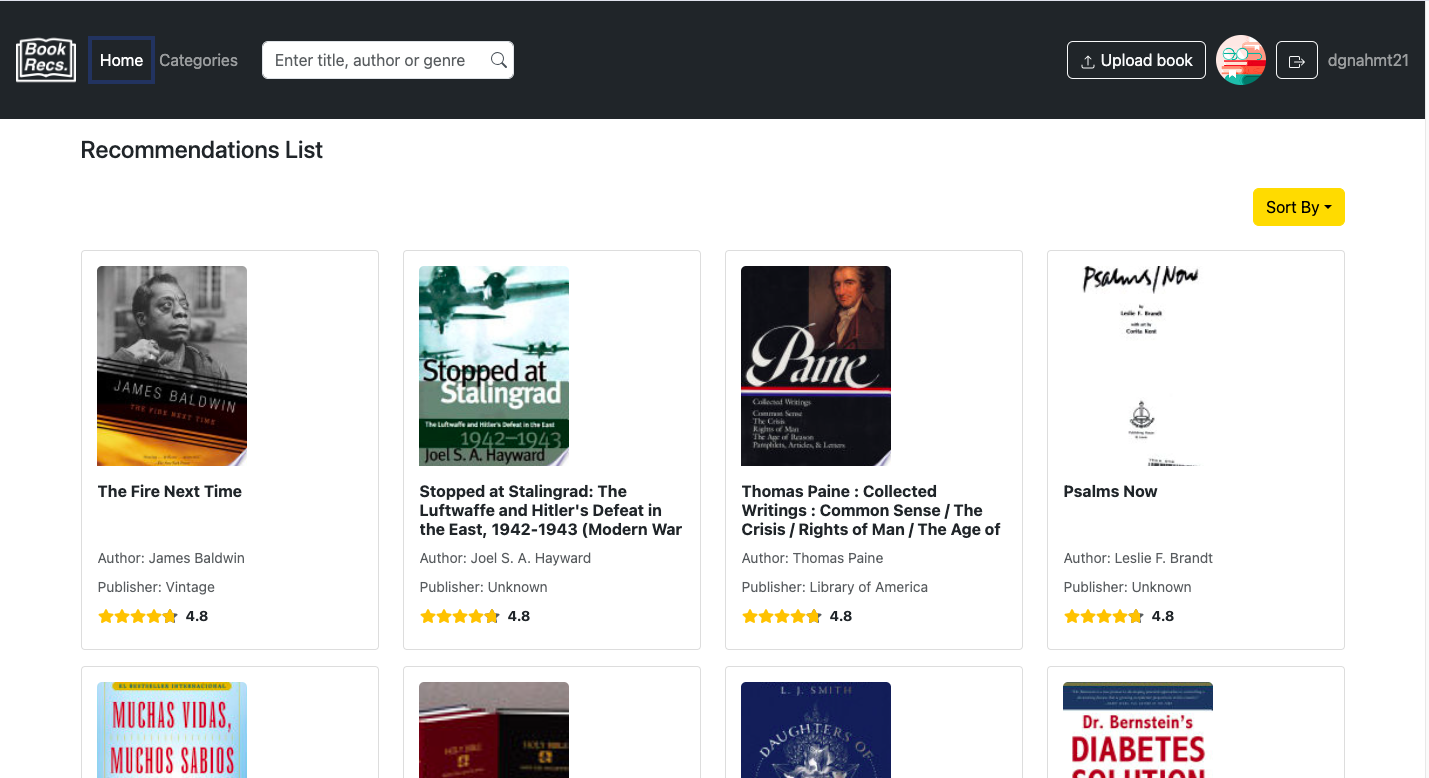Viewport: 1429px width, 778px height.
Task: Click the Book Recs logo
Action: (x=46, y=60)
